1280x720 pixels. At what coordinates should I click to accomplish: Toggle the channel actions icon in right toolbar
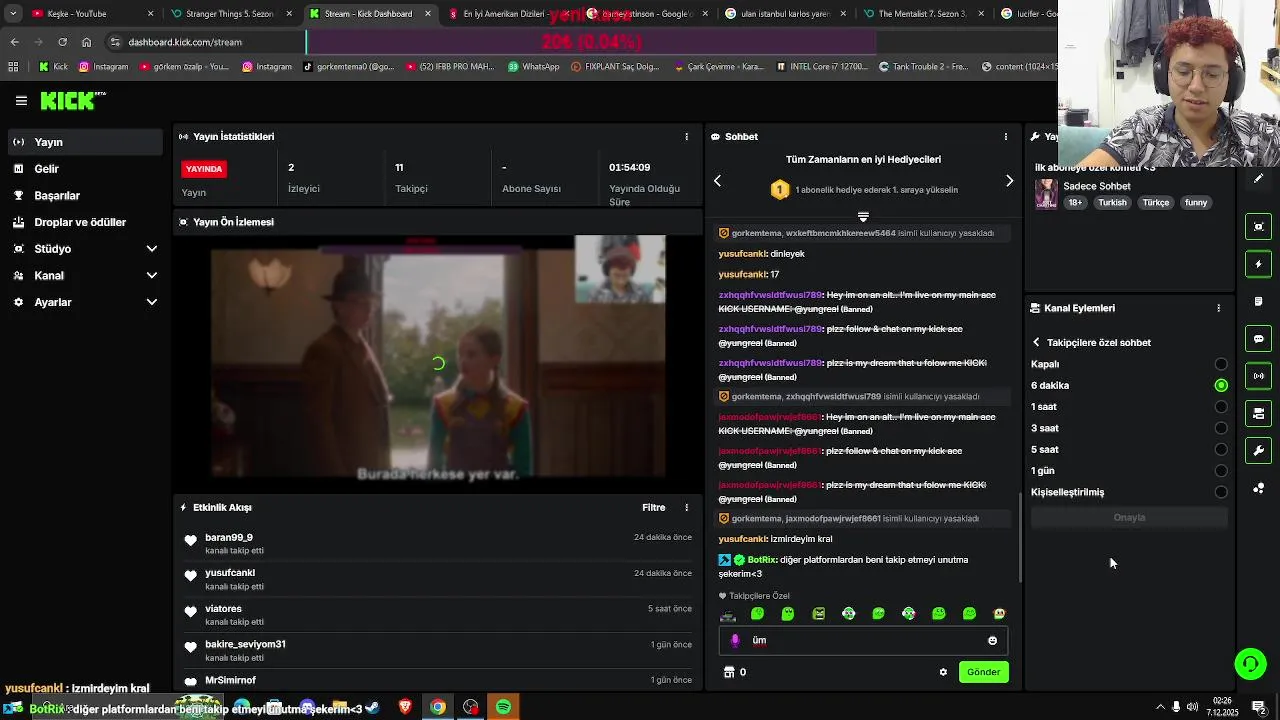click(x=1259, y=413)
